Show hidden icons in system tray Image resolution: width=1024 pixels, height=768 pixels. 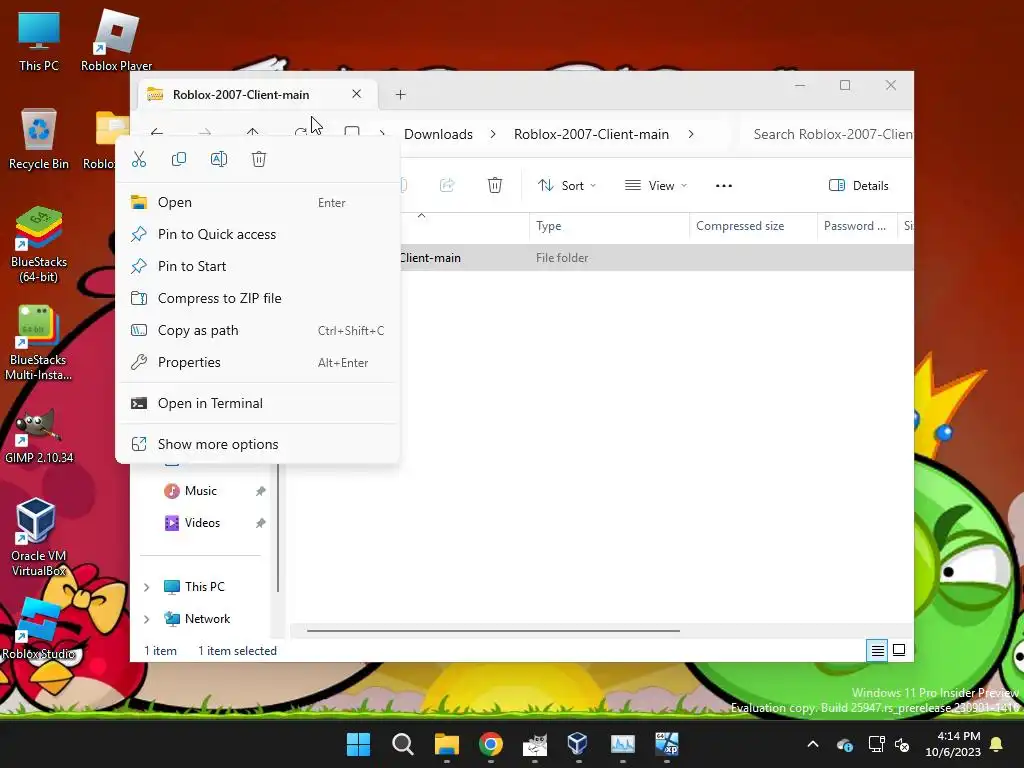812,744
